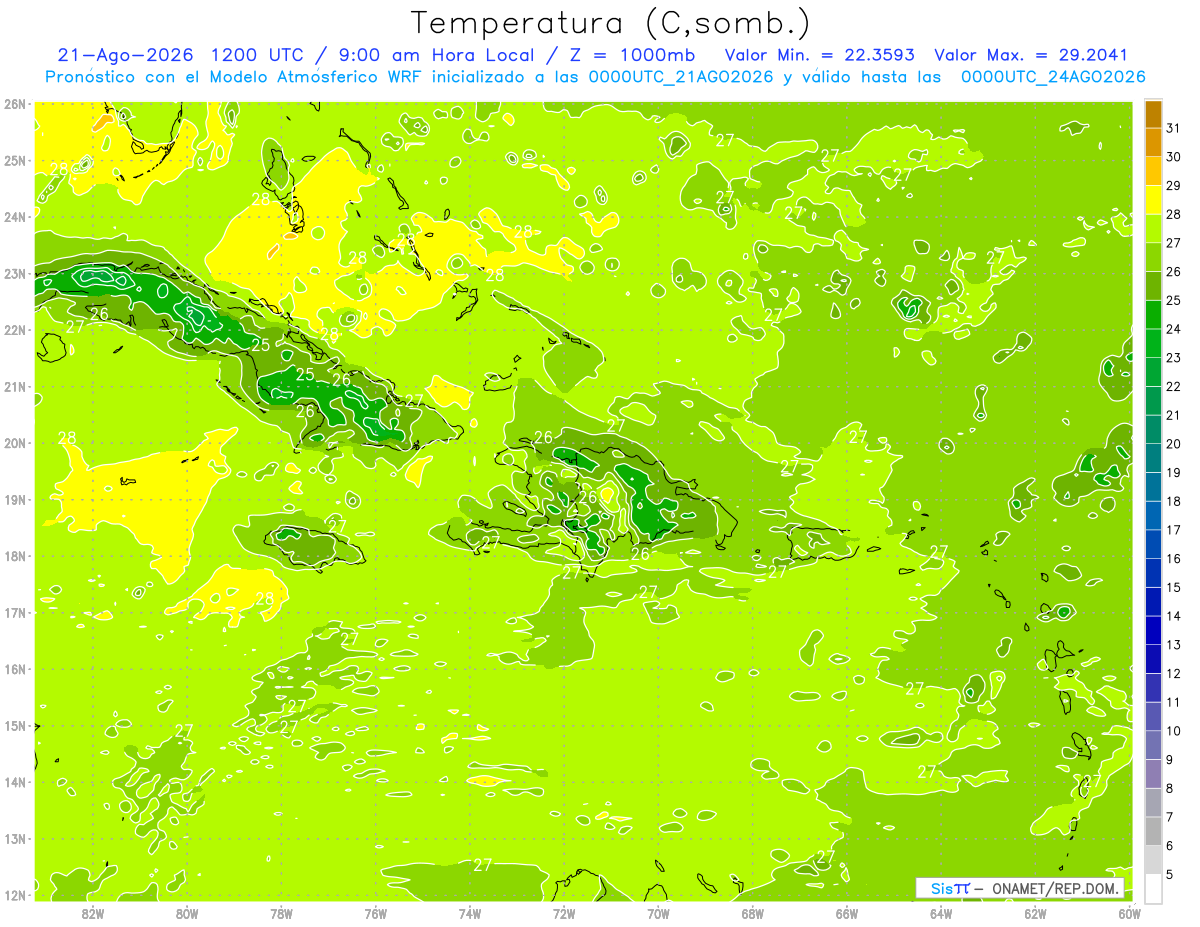Click the legend label "19"
This screenshot has height=927, width=1200.
point(1173,472)
